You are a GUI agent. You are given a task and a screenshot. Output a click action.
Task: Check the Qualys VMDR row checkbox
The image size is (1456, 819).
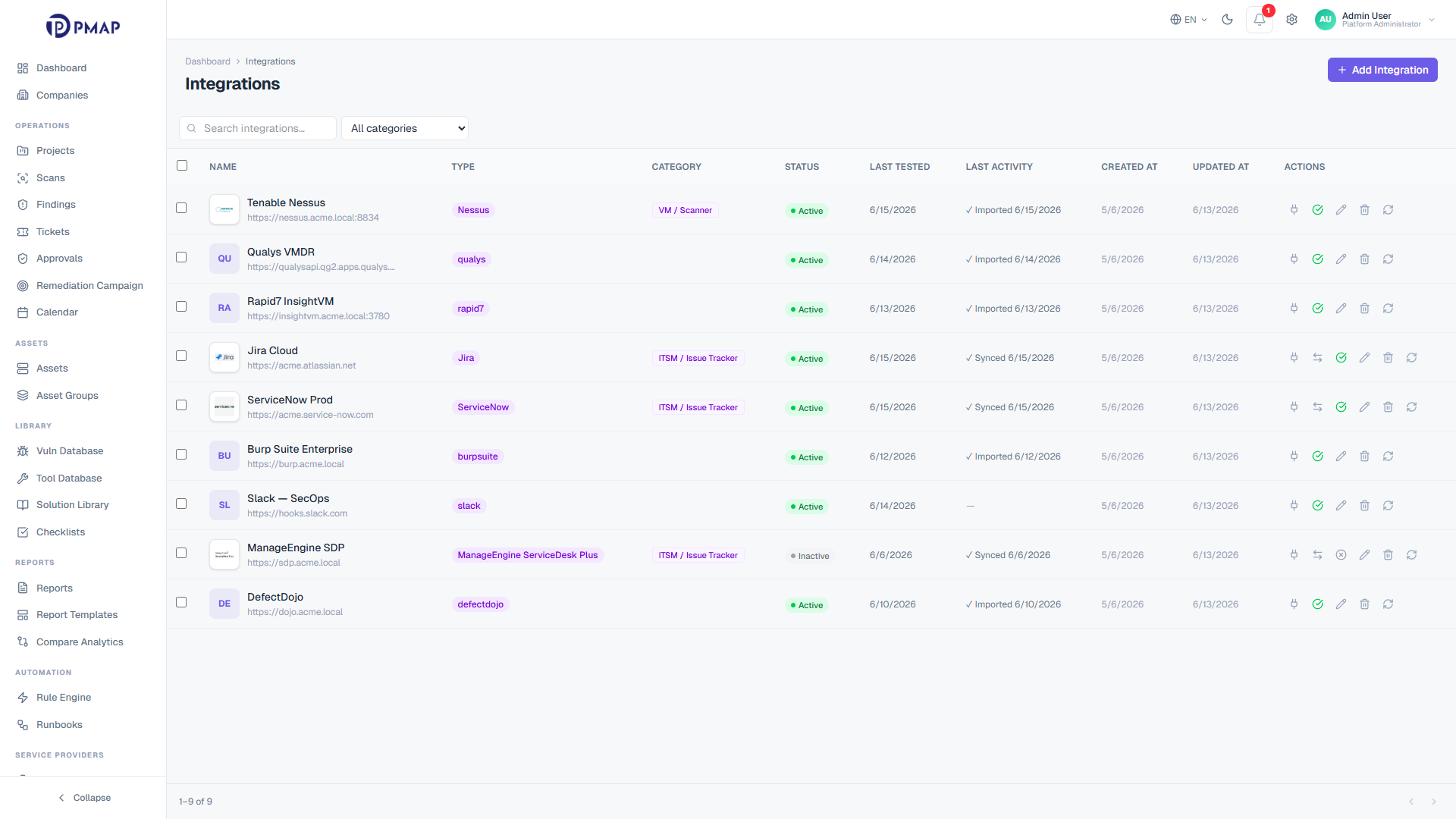tap(181, 257)
